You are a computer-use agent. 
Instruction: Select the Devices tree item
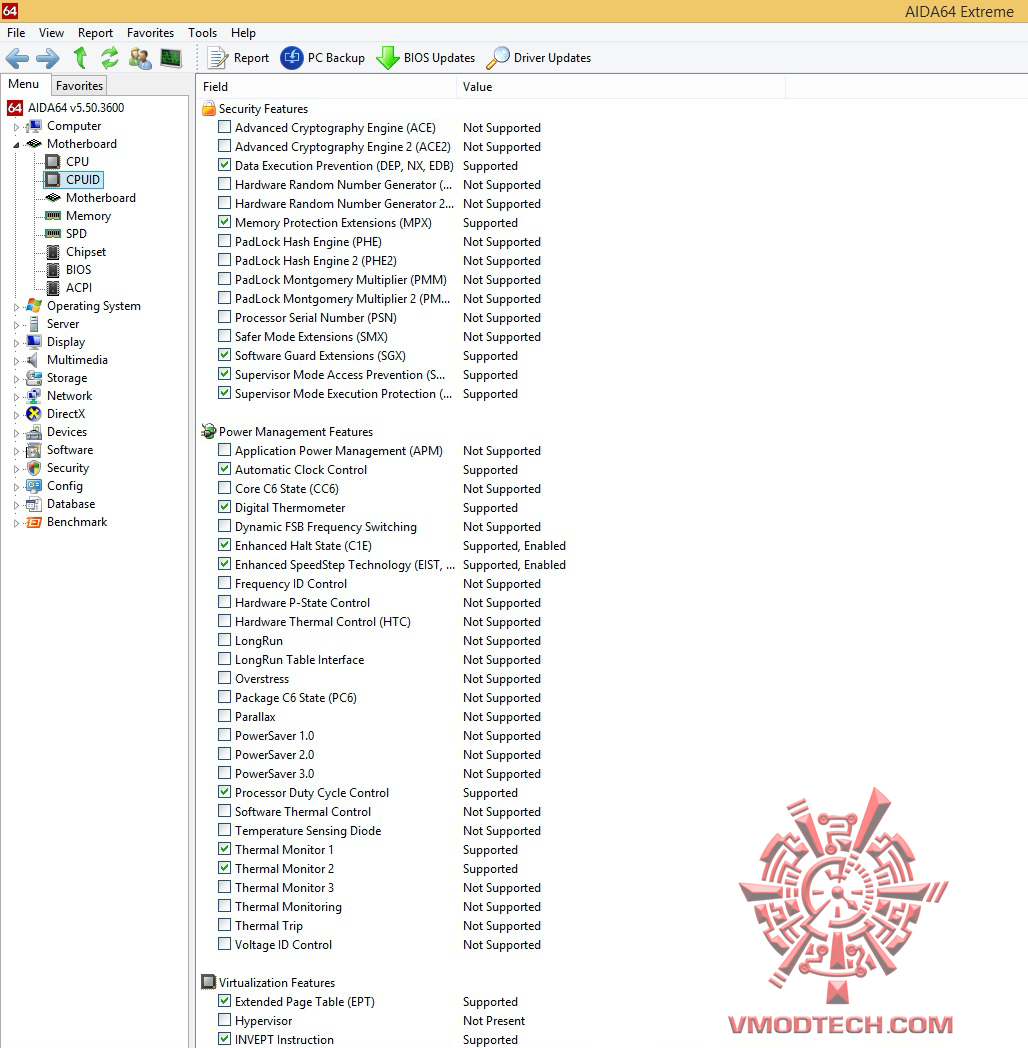point(67,432)
